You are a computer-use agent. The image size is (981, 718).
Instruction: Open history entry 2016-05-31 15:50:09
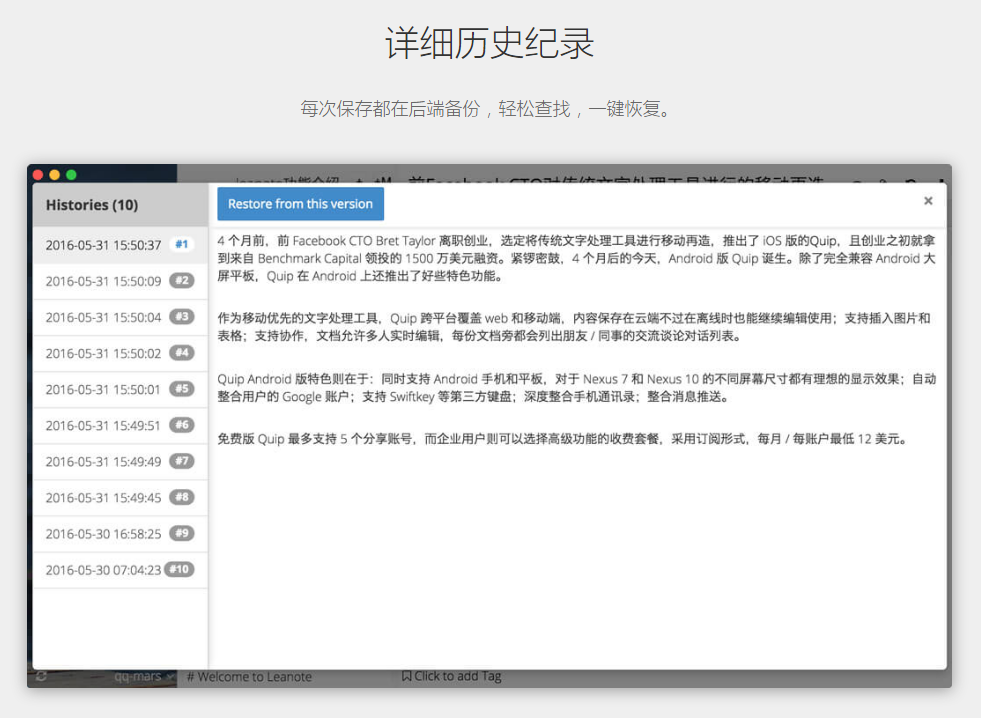[x=103, y=281]
